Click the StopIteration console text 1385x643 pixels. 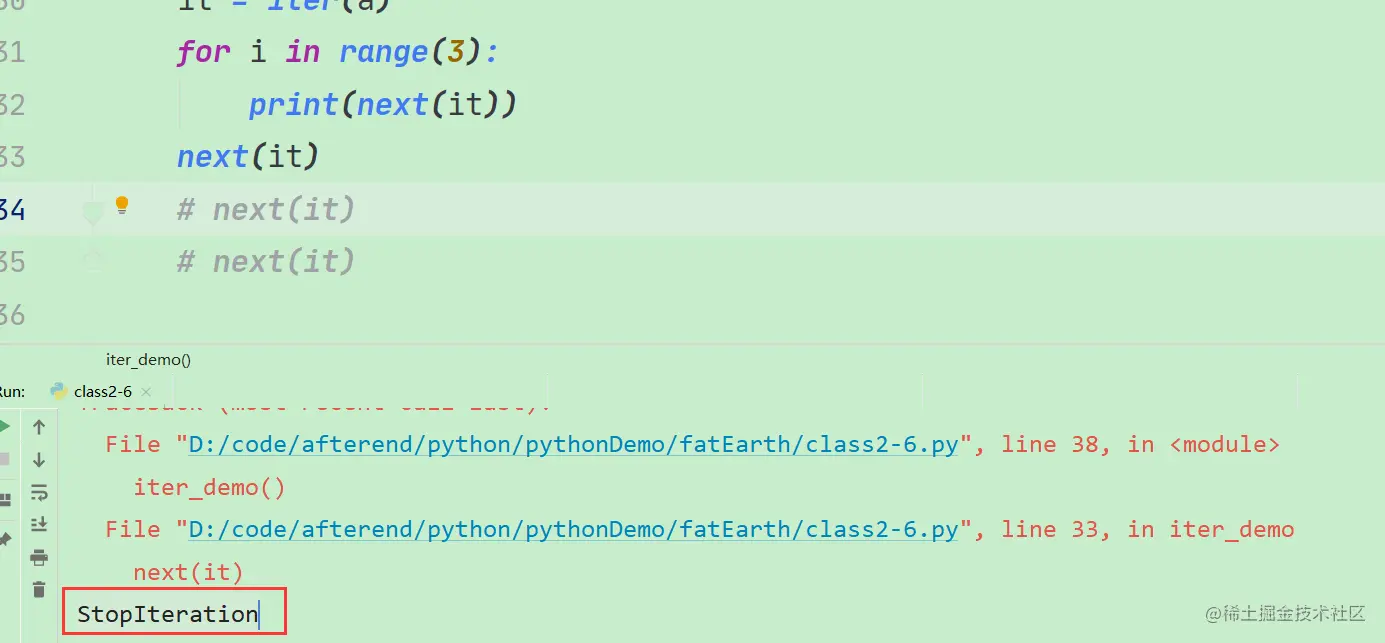click(x=168, y=614)
